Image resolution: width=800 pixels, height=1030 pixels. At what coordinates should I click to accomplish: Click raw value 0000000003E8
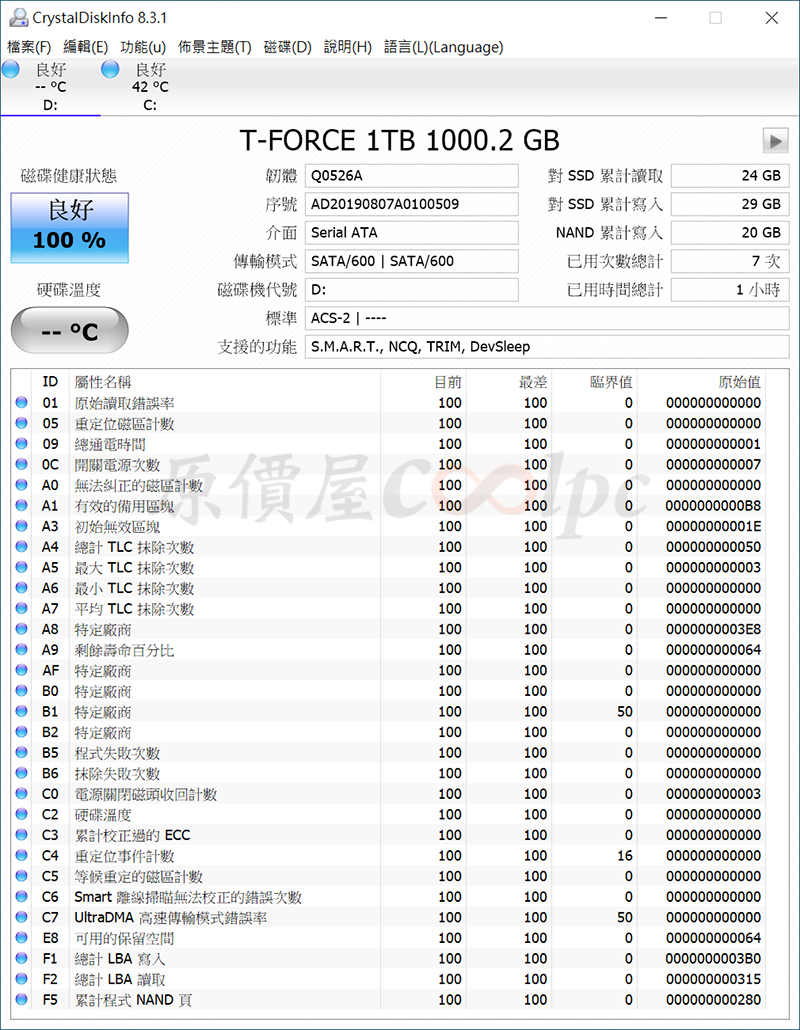coord(713,629)
